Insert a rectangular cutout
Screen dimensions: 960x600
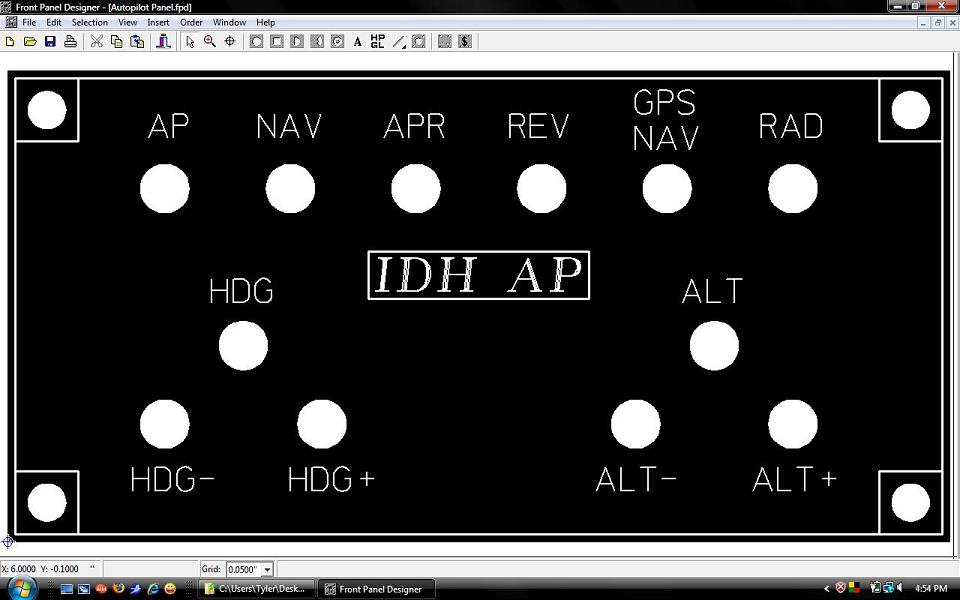277,42
